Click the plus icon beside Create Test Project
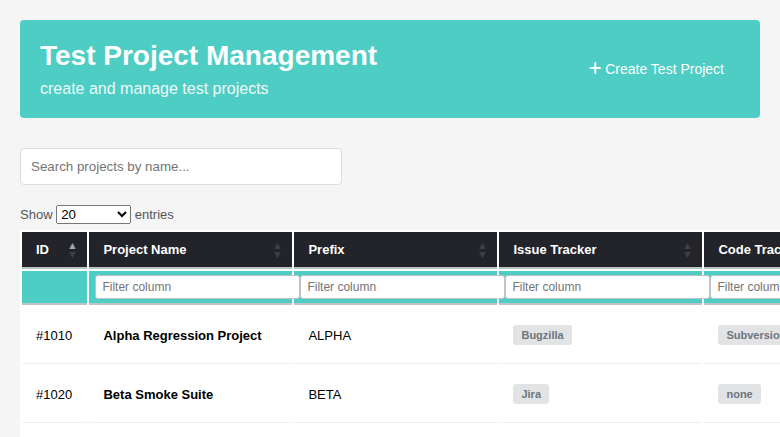This screenshot has width=780, height=437. click(595, 68)
